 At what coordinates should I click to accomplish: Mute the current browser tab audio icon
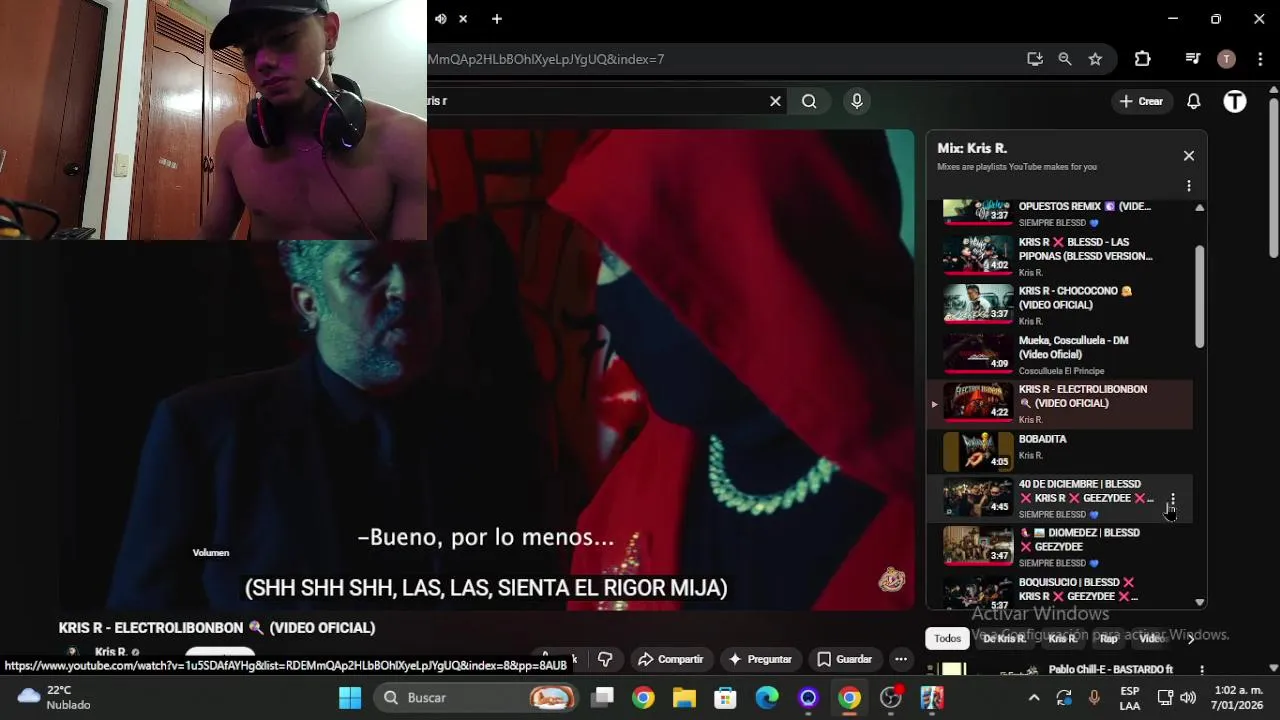[440, 19]
